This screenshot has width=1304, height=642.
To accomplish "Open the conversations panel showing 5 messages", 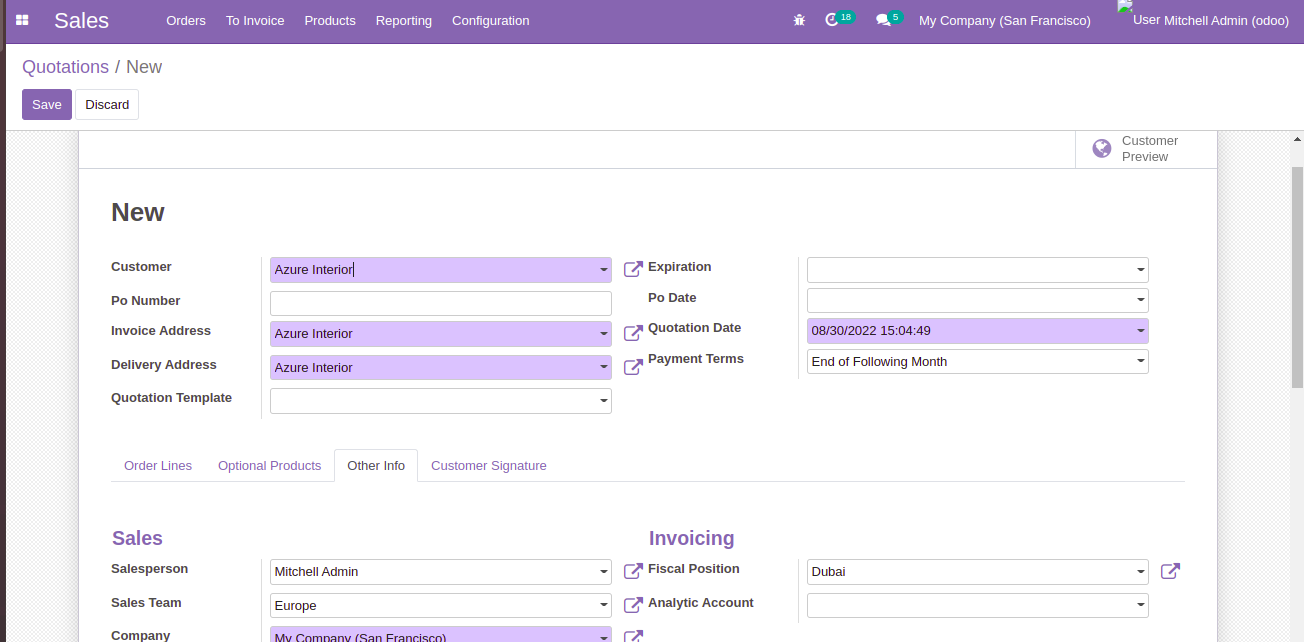I will pyautogui.click(x=884, y=20).
